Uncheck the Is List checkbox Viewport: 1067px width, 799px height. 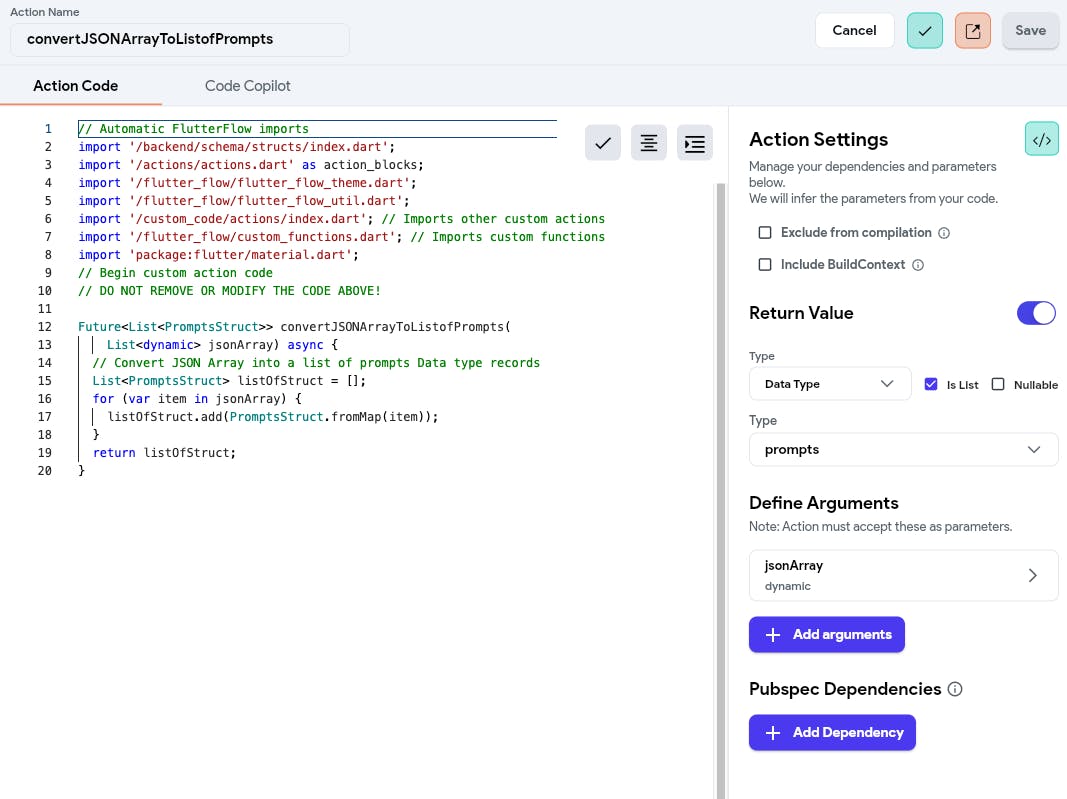point(931,384)
